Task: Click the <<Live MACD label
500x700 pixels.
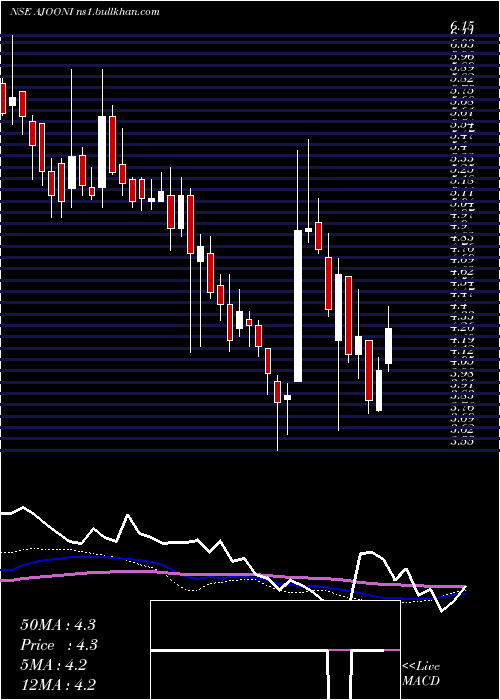Action: (421, 674)
